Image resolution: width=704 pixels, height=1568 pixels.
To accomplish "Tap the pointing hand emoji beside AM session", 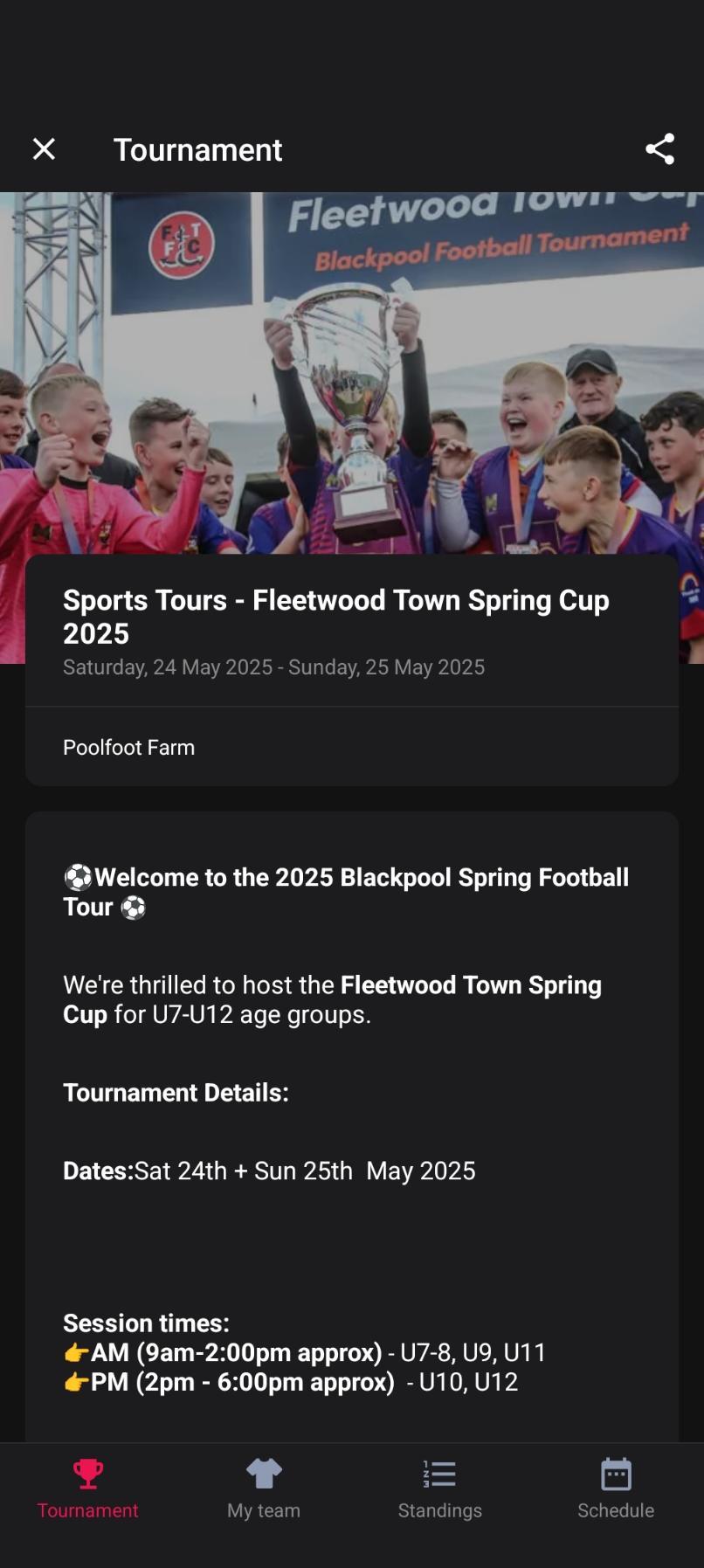I will [x=76, y=1353].
